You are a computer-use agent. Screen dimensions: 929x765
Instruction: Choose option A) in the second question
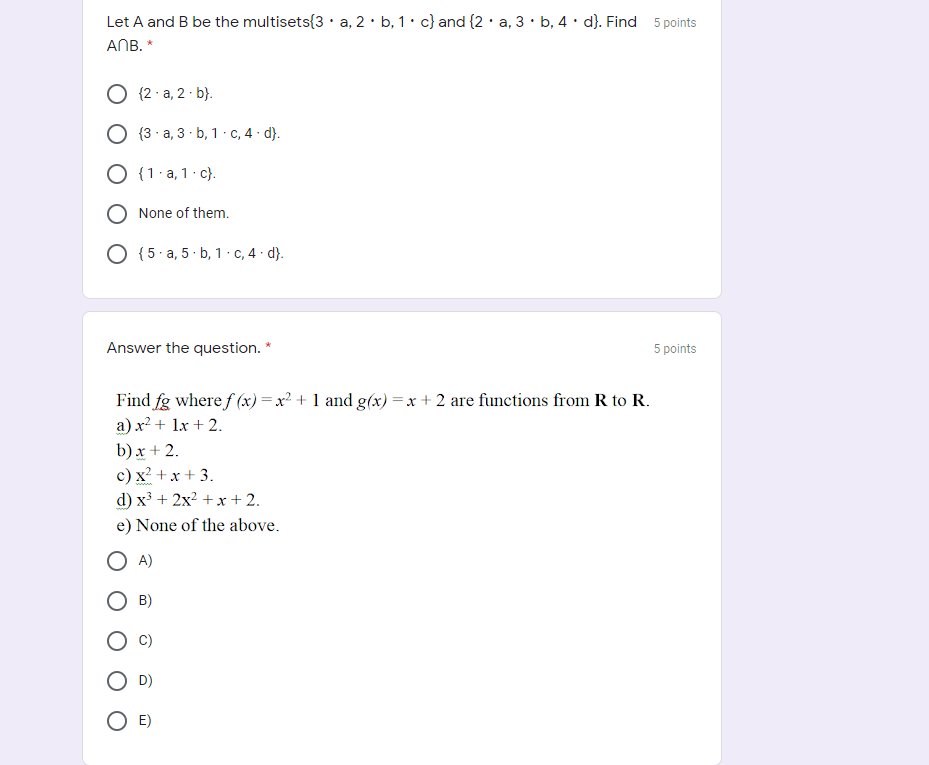click(x=117, y=561)
